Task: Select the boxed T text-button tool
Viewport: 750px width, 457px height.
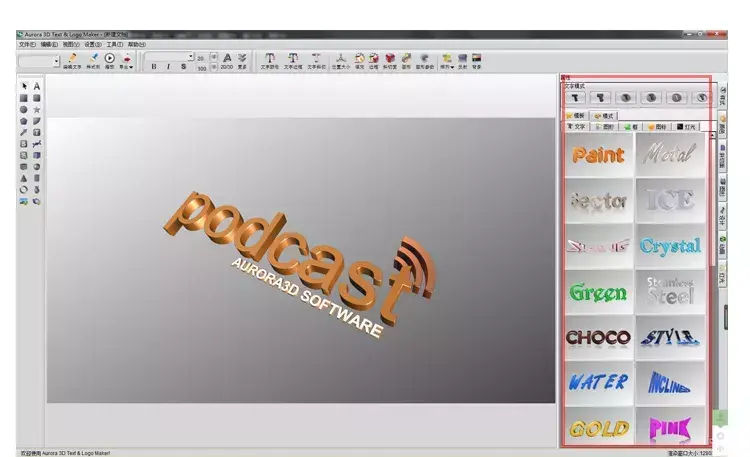Action: (x=37, y=133)
